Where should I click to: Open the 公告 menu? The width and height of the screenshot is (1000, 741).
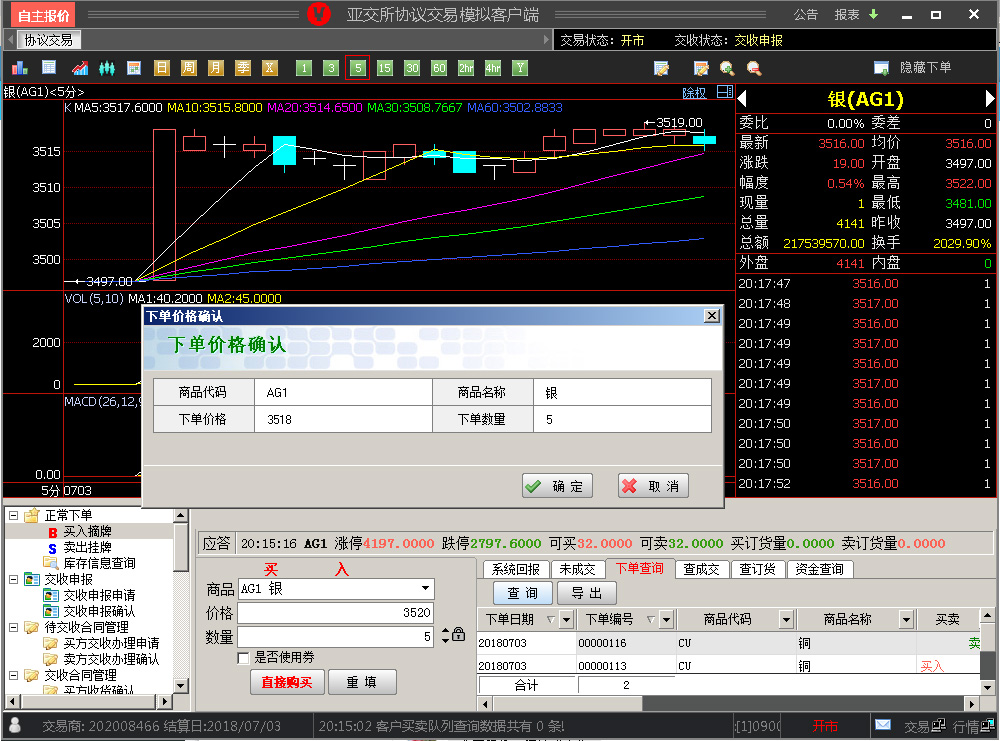coord(805,14)
